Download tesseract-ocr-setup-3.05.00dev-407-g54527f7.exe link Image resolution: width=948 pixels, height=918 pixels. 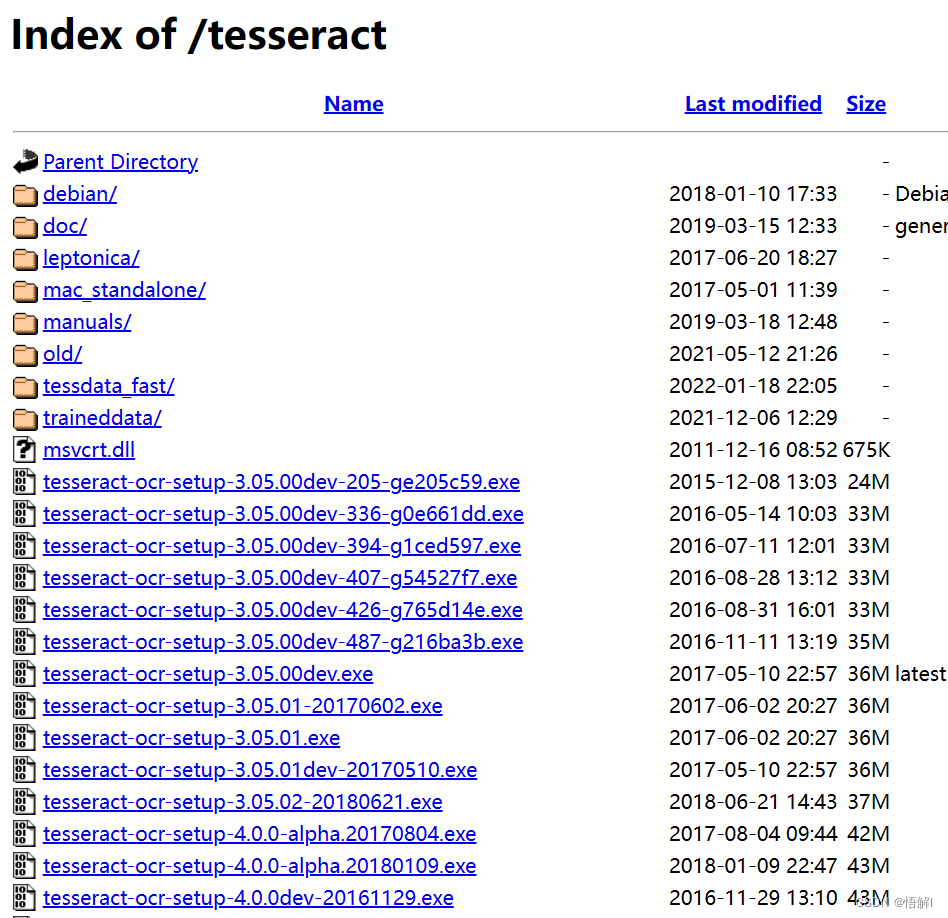pyautogui.click(x=281, y=579)
